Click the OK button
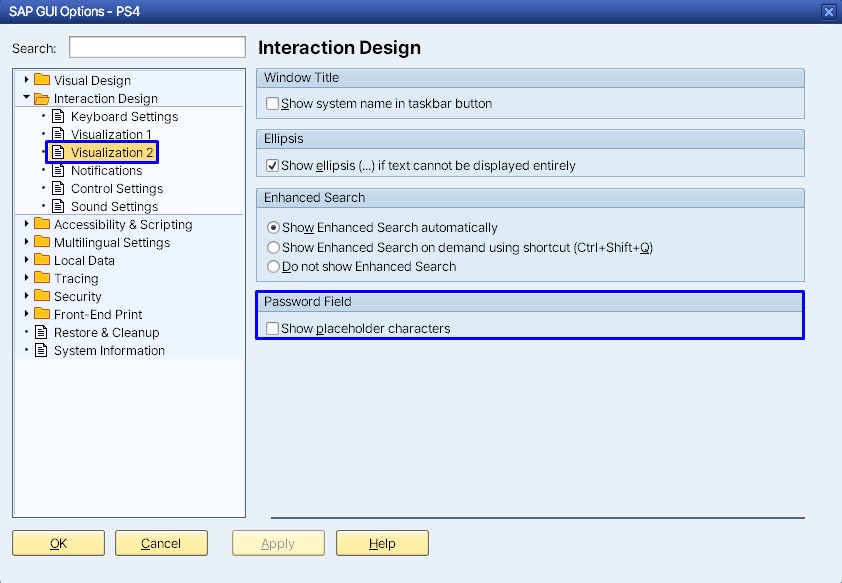This screenshot has width=842, height=583. (59, 543)
